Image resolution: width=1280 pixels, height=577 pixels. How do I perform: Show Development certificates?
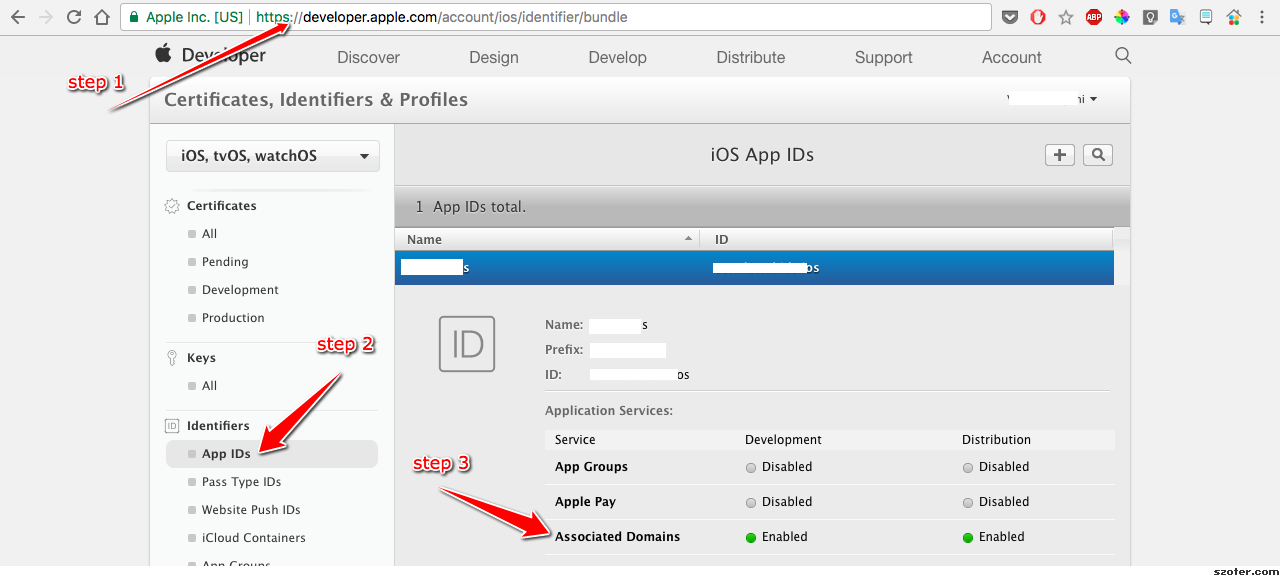(x=240, y=290)
